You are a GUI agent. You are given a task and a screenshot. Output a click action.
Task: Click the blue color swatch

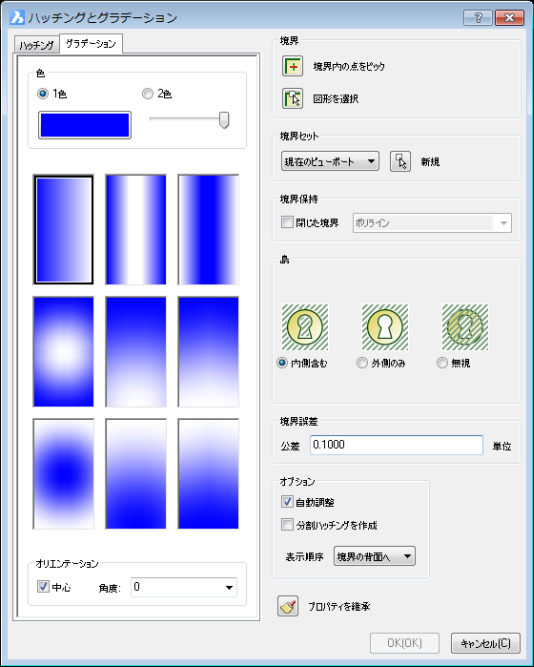coord(85,125)
